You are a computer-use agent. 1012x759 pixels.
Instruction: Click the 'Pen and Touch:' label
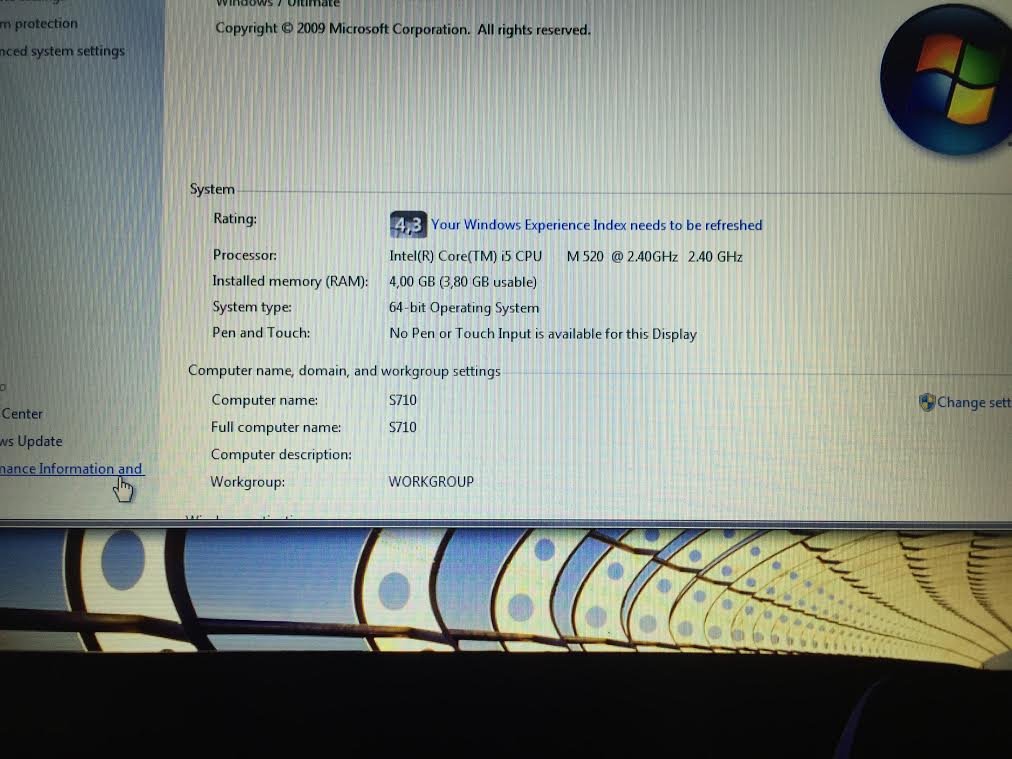(261, 333)
